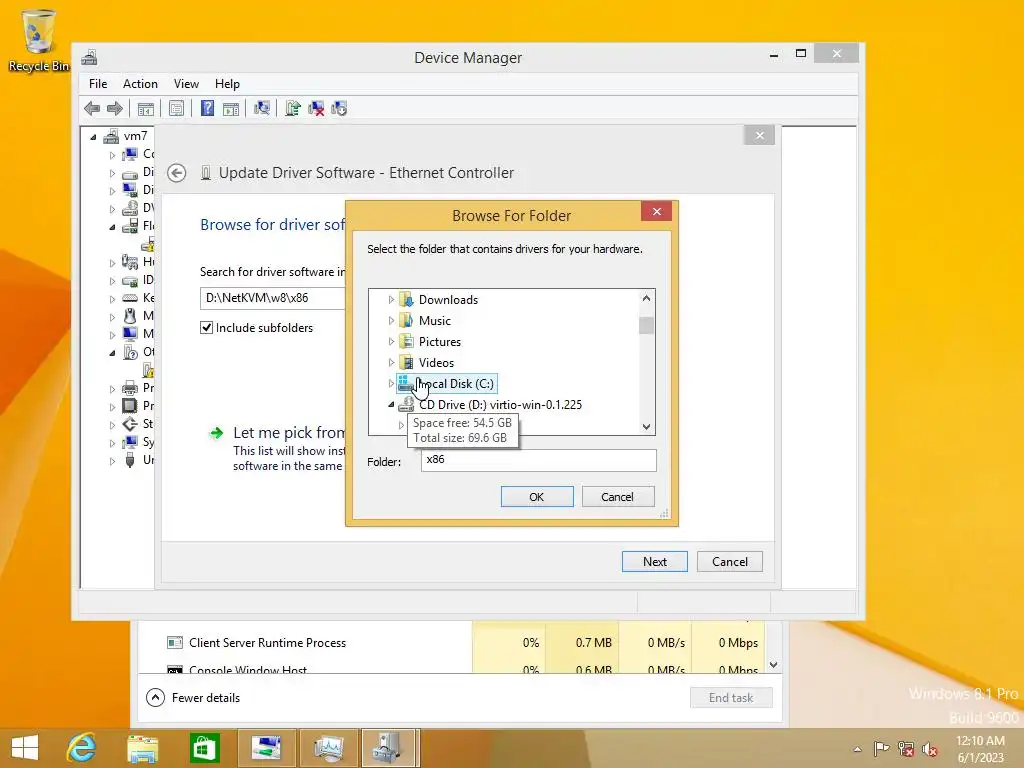Expand the Downloads folder node
The image size is (1024, 768).
391,300
